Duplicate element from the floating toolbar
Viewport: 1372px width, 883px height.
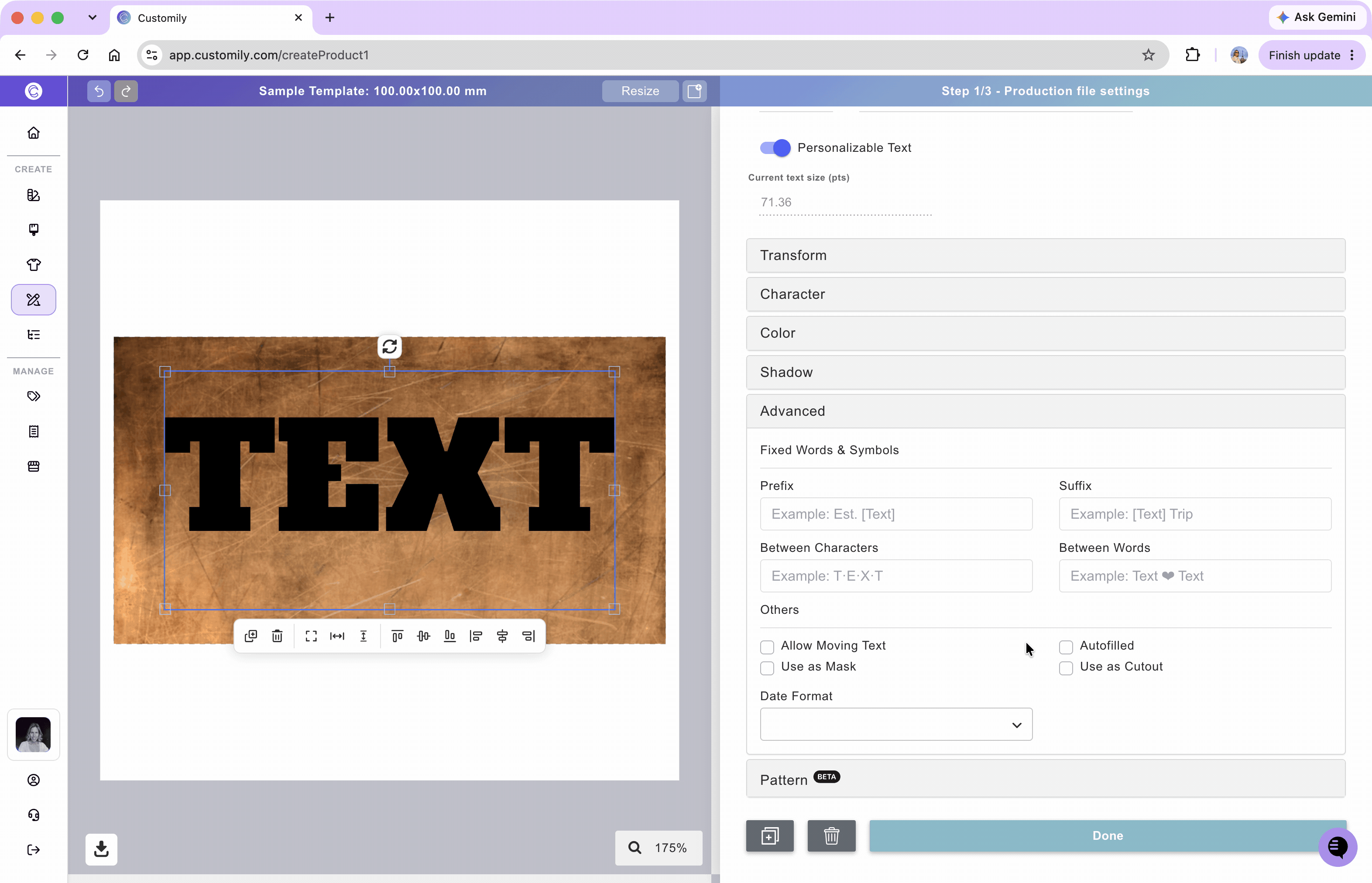point(250,636)
